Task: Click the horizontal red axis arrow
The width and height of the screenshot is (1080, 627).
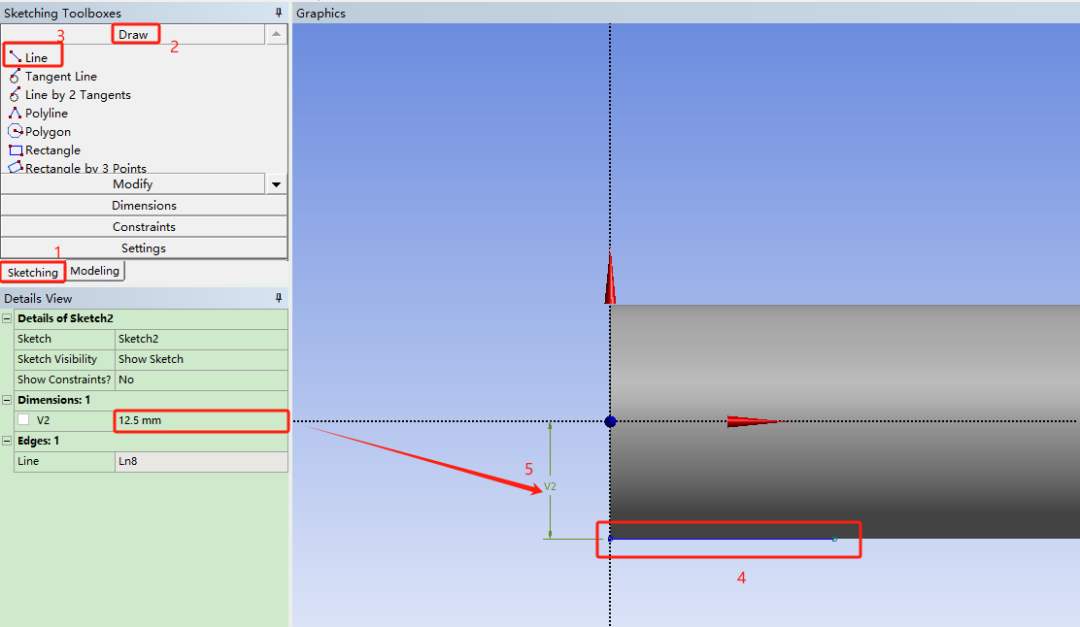Action: pos(756,421)
